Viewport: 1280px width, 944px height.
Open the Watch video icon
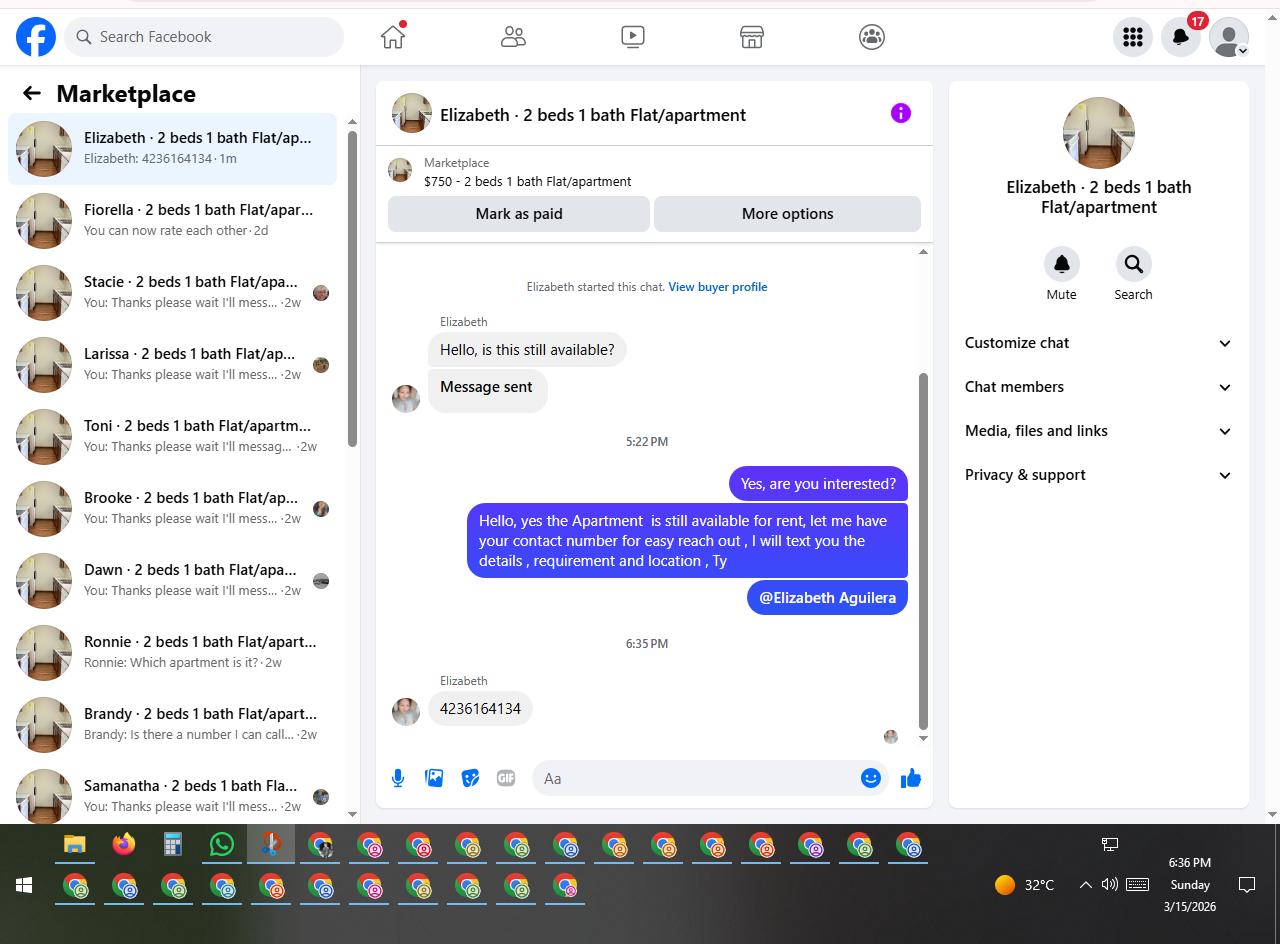point(632,37)
